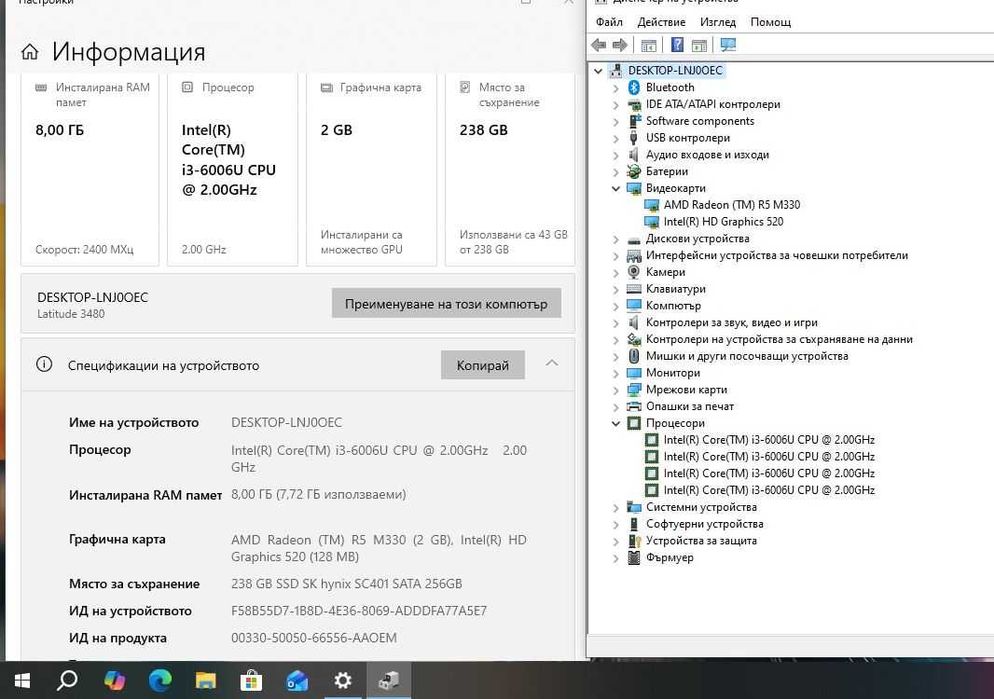994x699 pixels.
Task: Click the ИД на продукта value 00330-50050-66556-AAOEM
Action: click(314, 638)
